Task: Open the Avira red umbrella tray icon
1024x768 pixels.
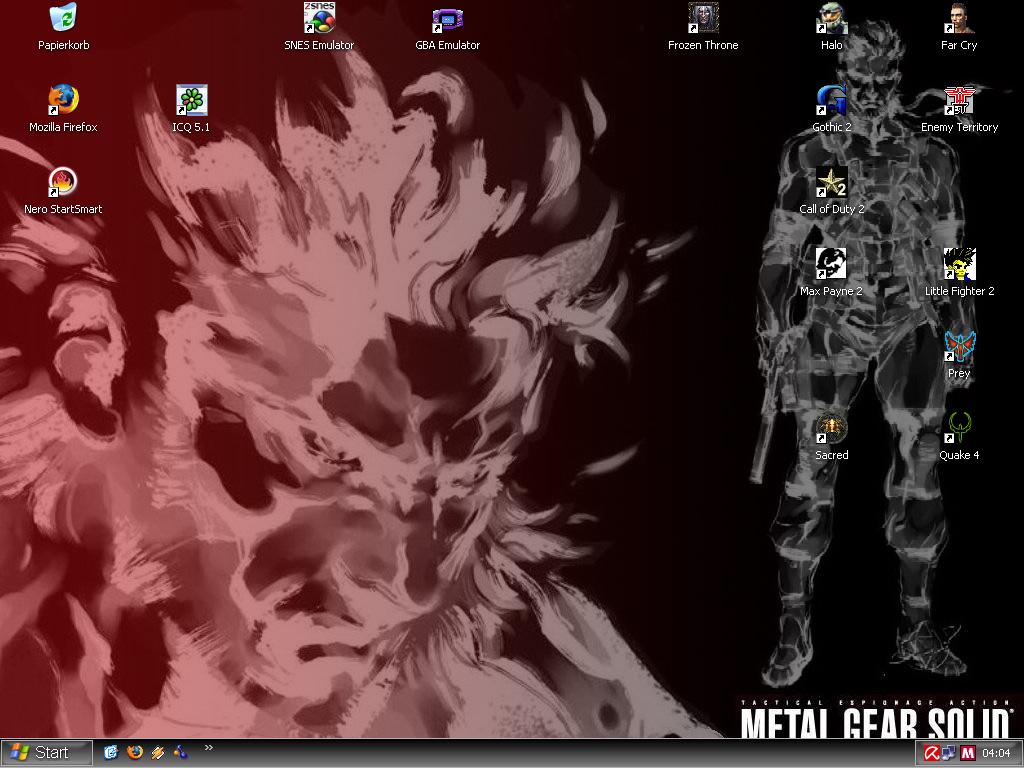Action: click(932, 753)
